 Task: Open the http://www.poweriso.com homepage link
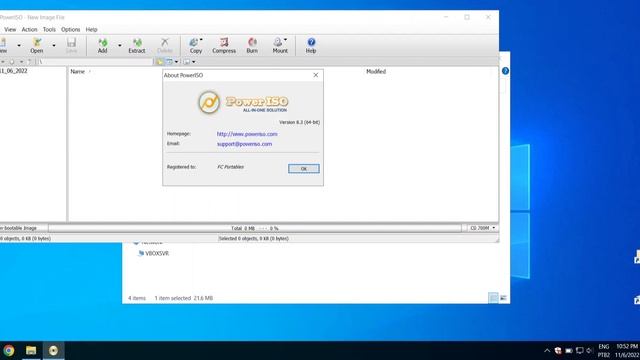(x=247, y=134)
